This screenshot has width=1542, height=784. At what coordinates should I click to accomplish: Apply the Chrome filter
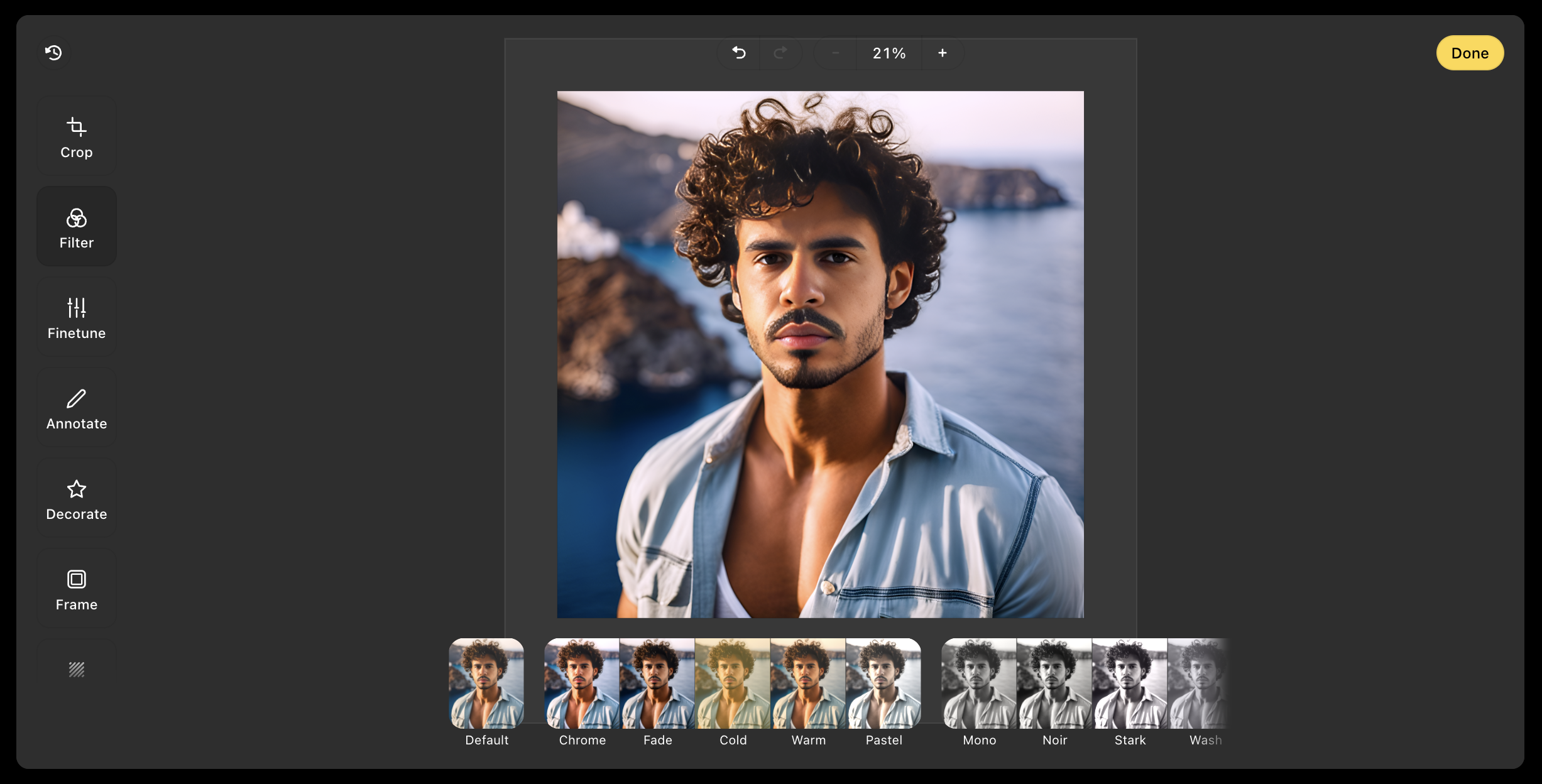tap(582, 684)
